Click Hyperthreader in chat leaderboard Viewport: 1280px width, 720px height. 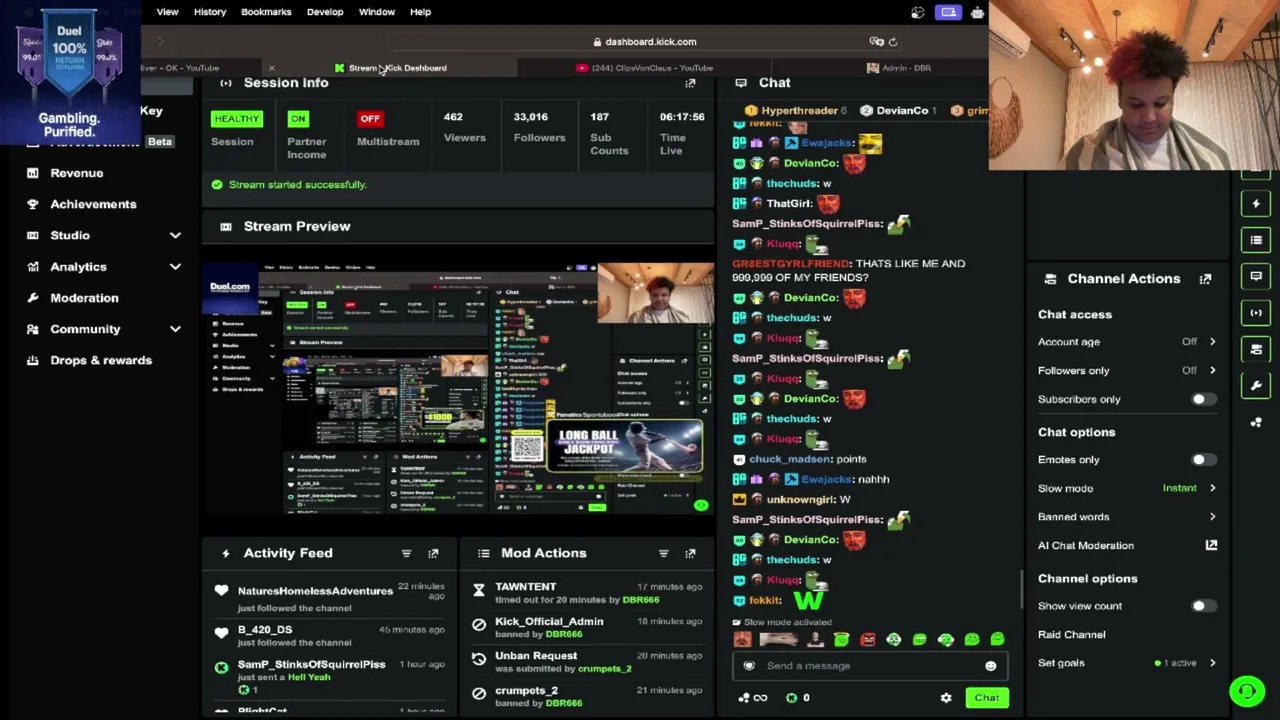click(799, 111)
